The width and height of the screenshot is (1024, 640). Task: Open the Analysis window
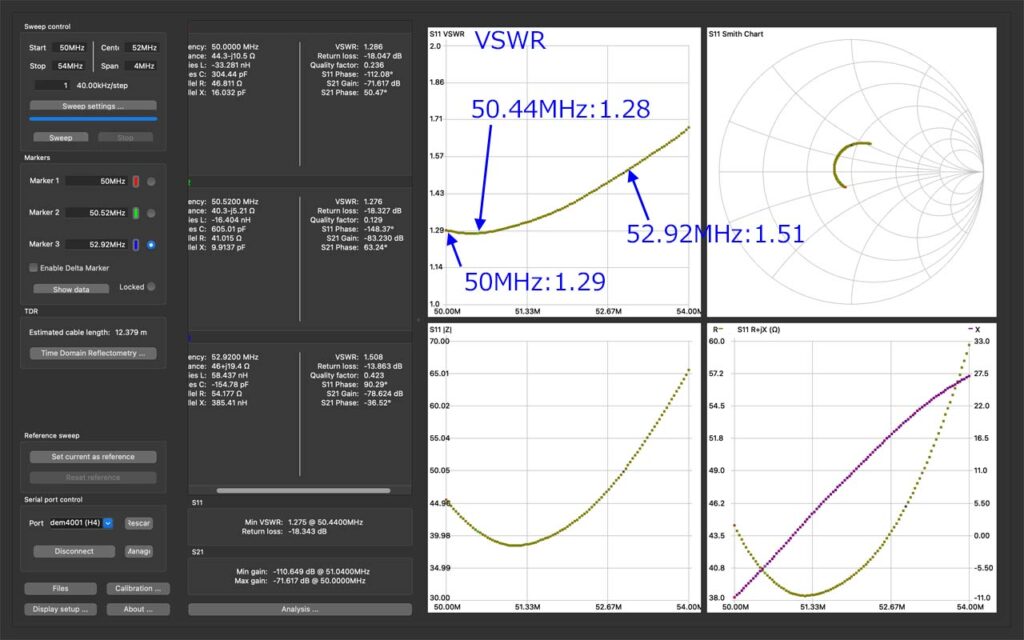(x=299, y=609)
